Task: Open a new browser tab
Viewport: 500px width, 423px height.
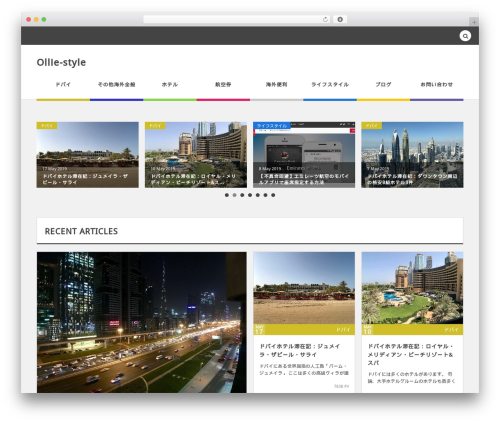Action: (474, 22)
